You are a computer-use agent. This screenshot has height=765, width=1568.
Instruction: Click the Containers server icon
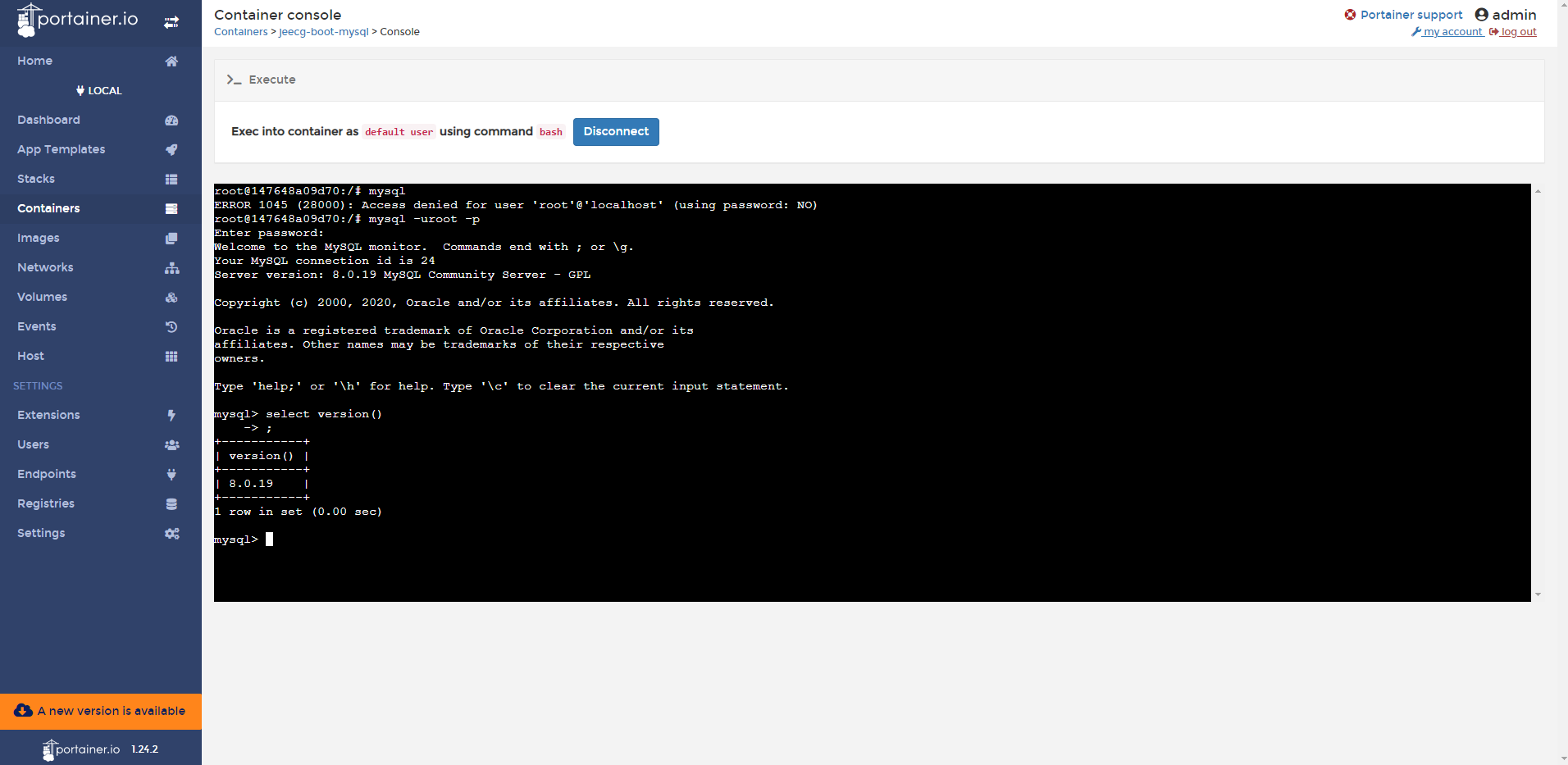point(171,209)
